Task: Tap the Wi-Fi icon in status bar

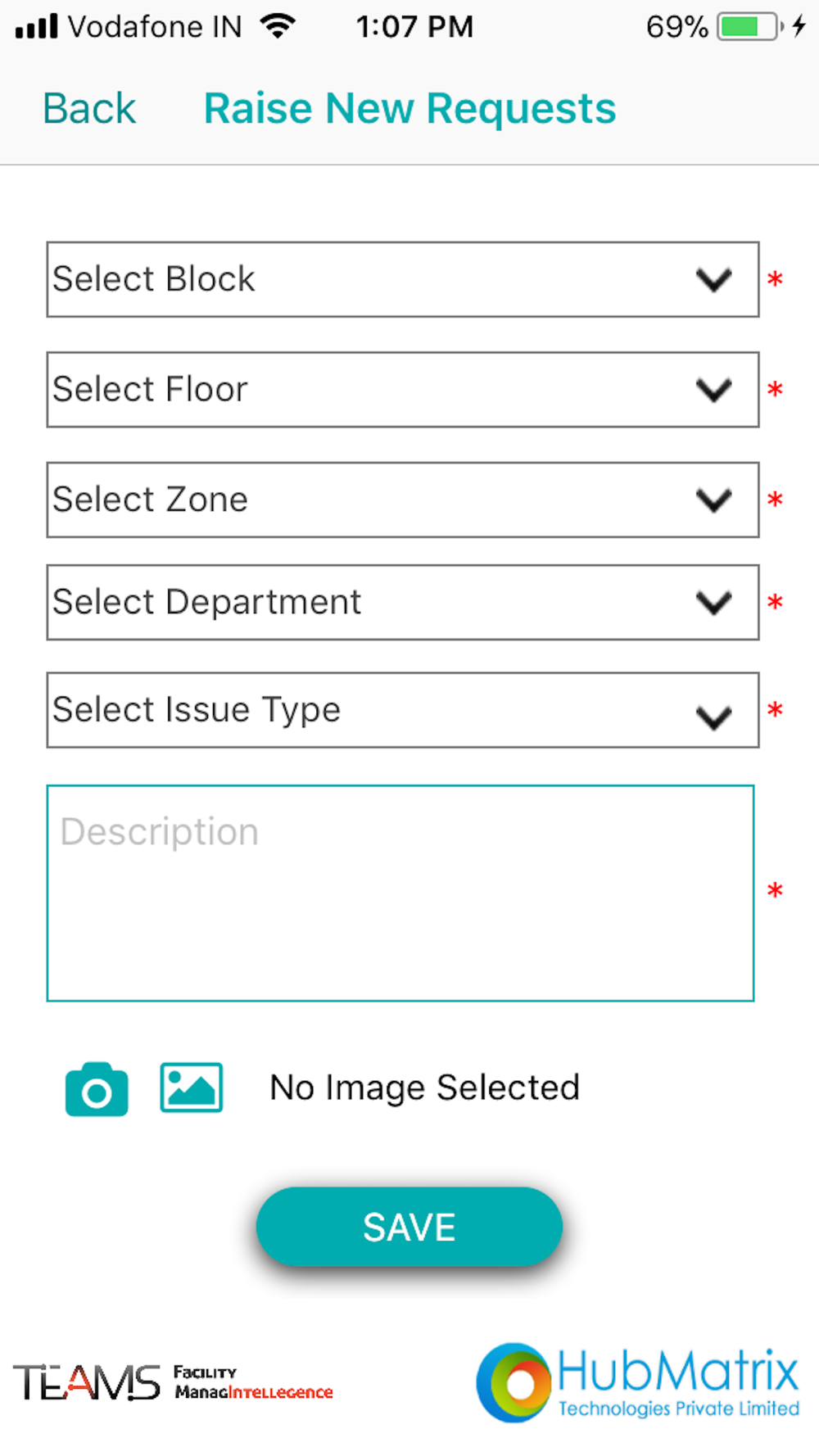Action: click(x=278, y=26)
